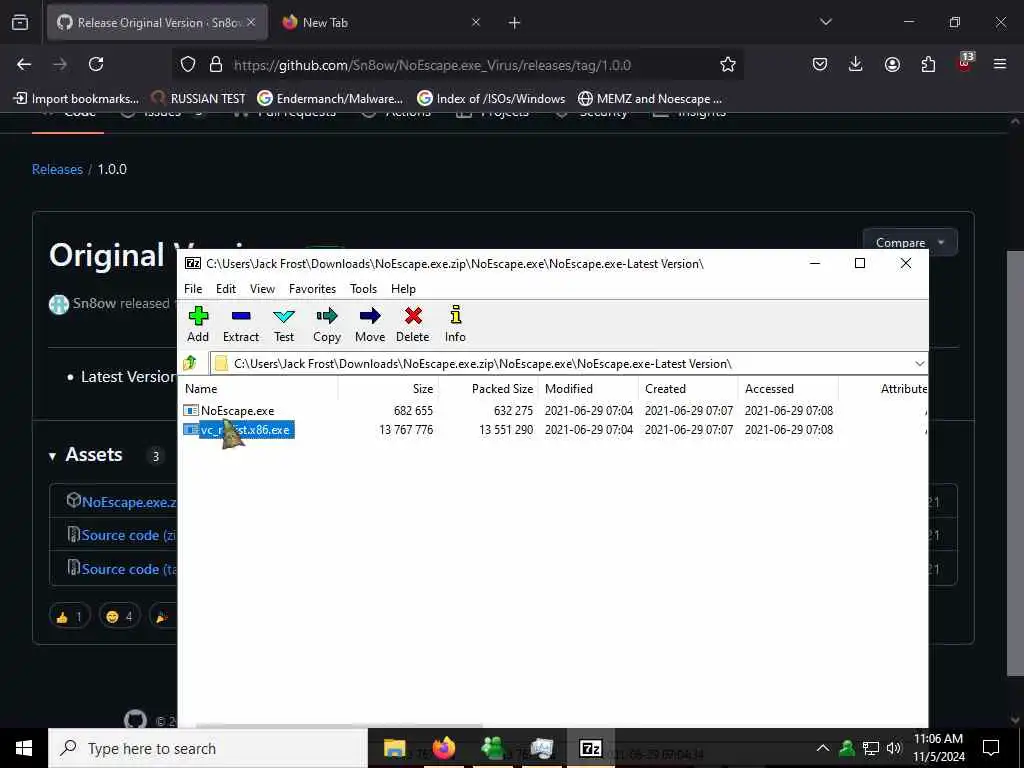Open the Index of /ISOs/Windows bookmark
The image size is (1024, 768).
tap(491, 99)
